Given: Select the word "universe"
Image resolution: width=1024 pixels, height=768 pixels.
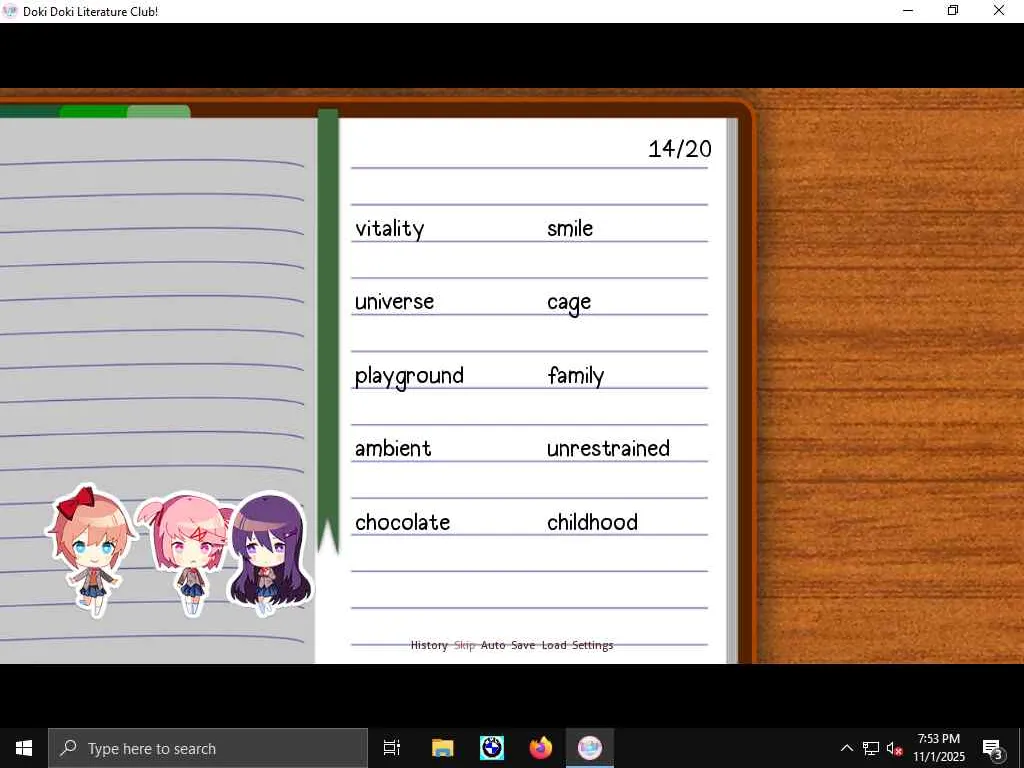Looking at the screenshot, I should pos(394,302).
